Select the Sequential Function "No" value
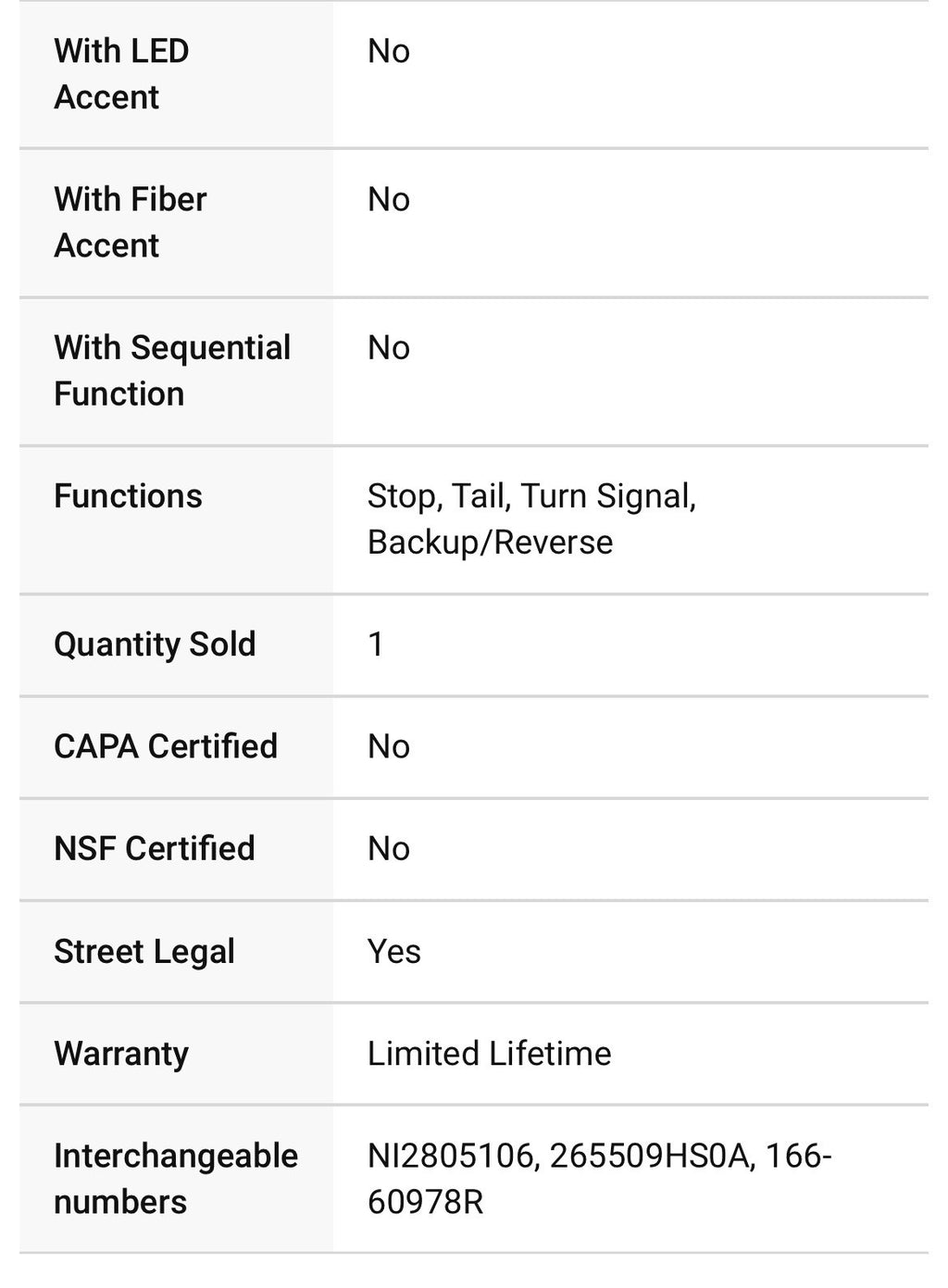 point(389,348)
